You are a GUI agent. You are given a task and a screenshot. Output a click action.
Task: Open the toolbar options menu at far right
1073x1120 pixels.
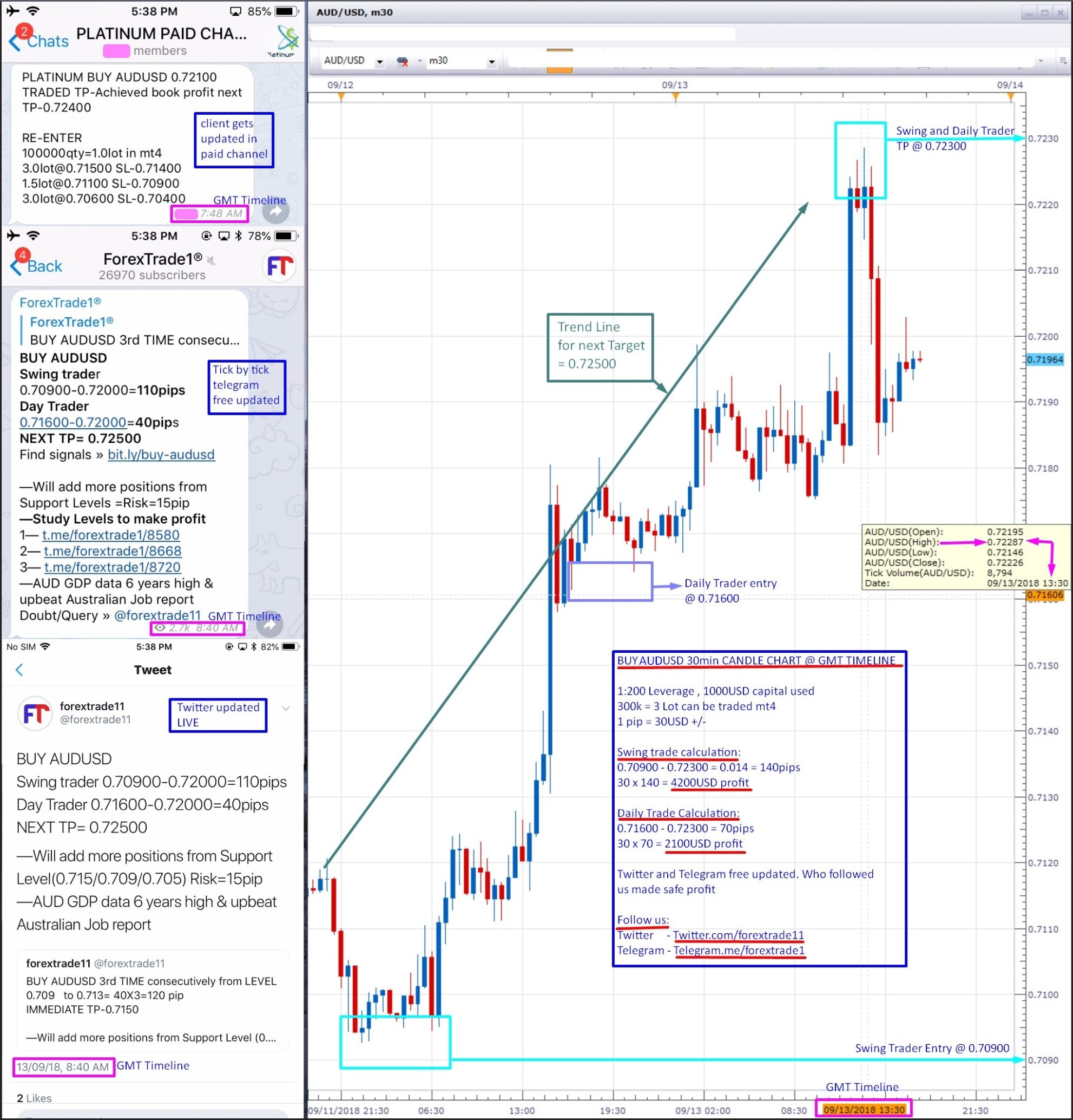(x=1063, y=61)
